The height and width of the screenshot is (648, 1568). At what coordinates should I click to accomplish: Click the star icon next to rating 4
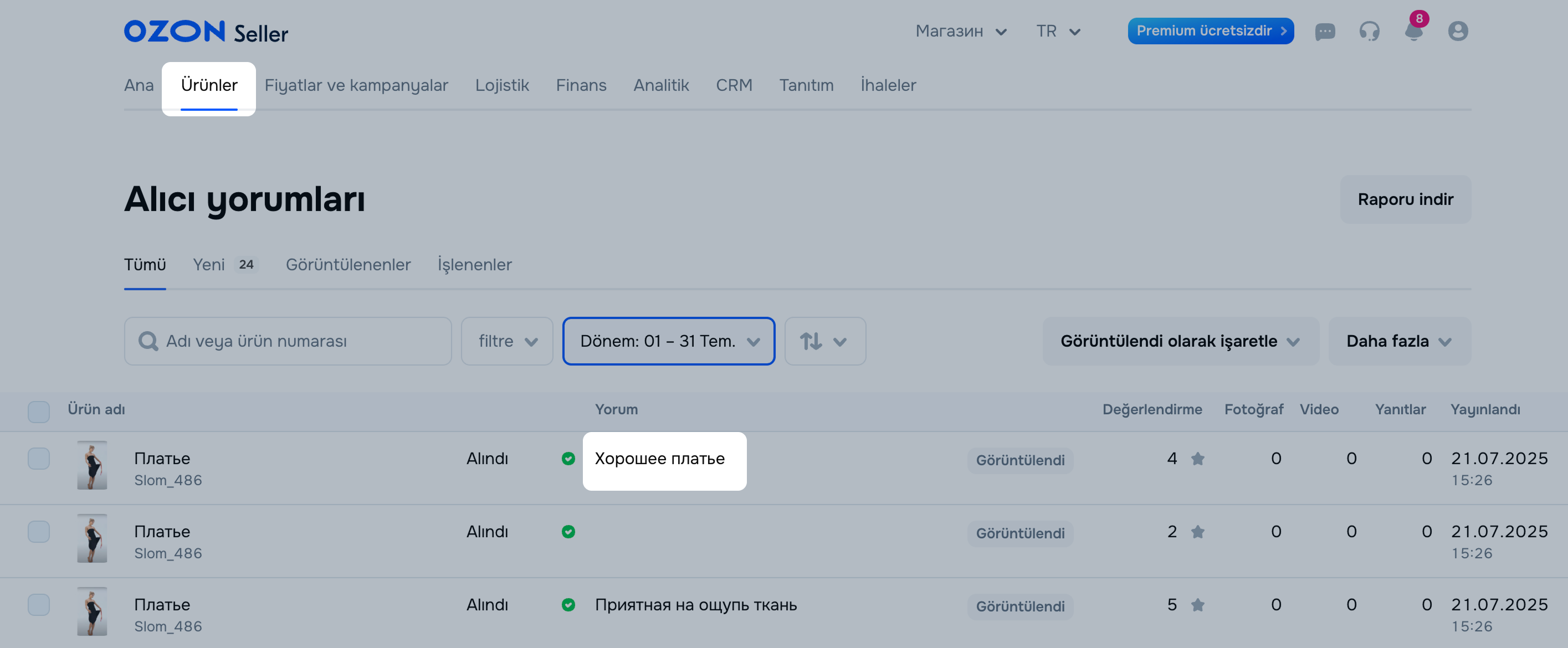1197,458
